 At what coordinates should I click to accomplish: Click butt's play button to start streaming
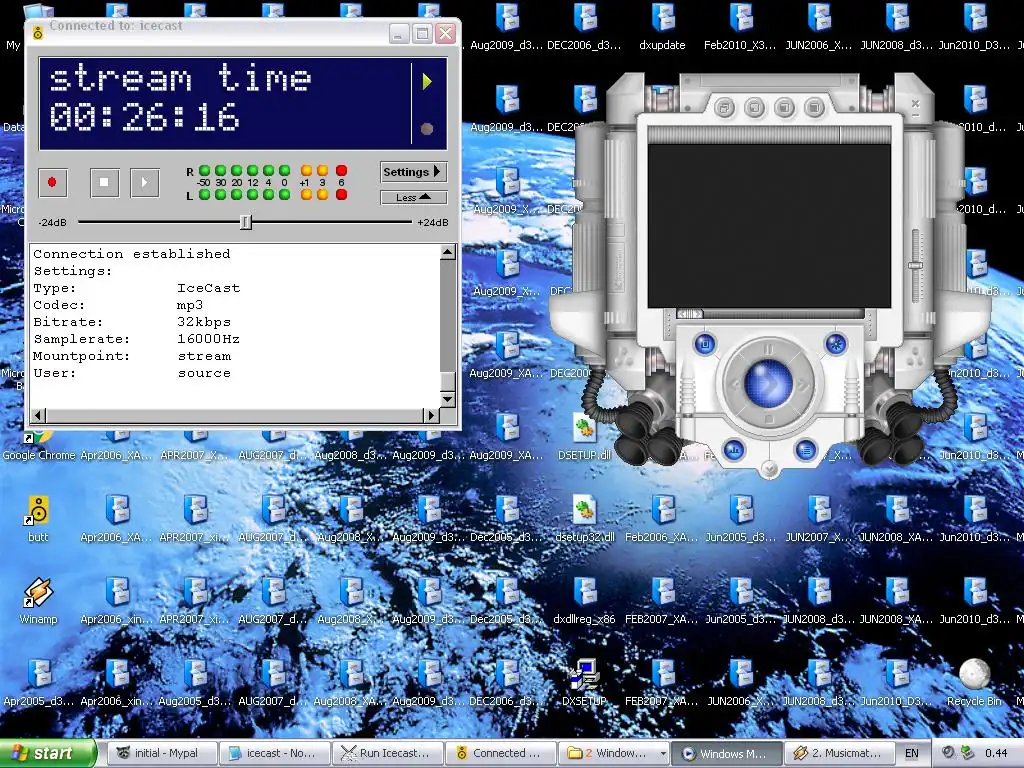145,182
